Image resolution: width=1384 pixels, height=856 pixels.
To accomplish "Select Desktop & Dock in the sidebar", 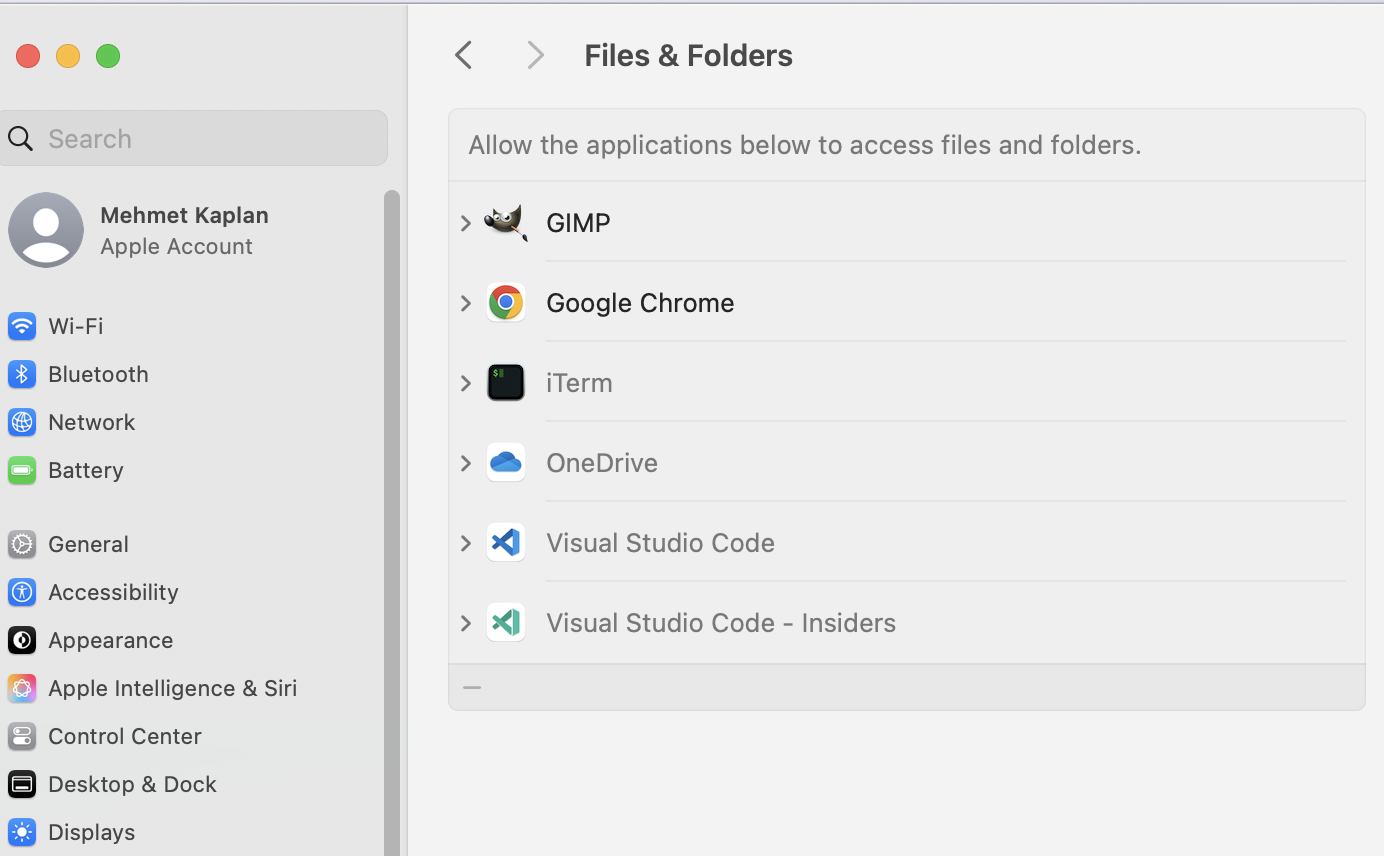I will (131, 784).
